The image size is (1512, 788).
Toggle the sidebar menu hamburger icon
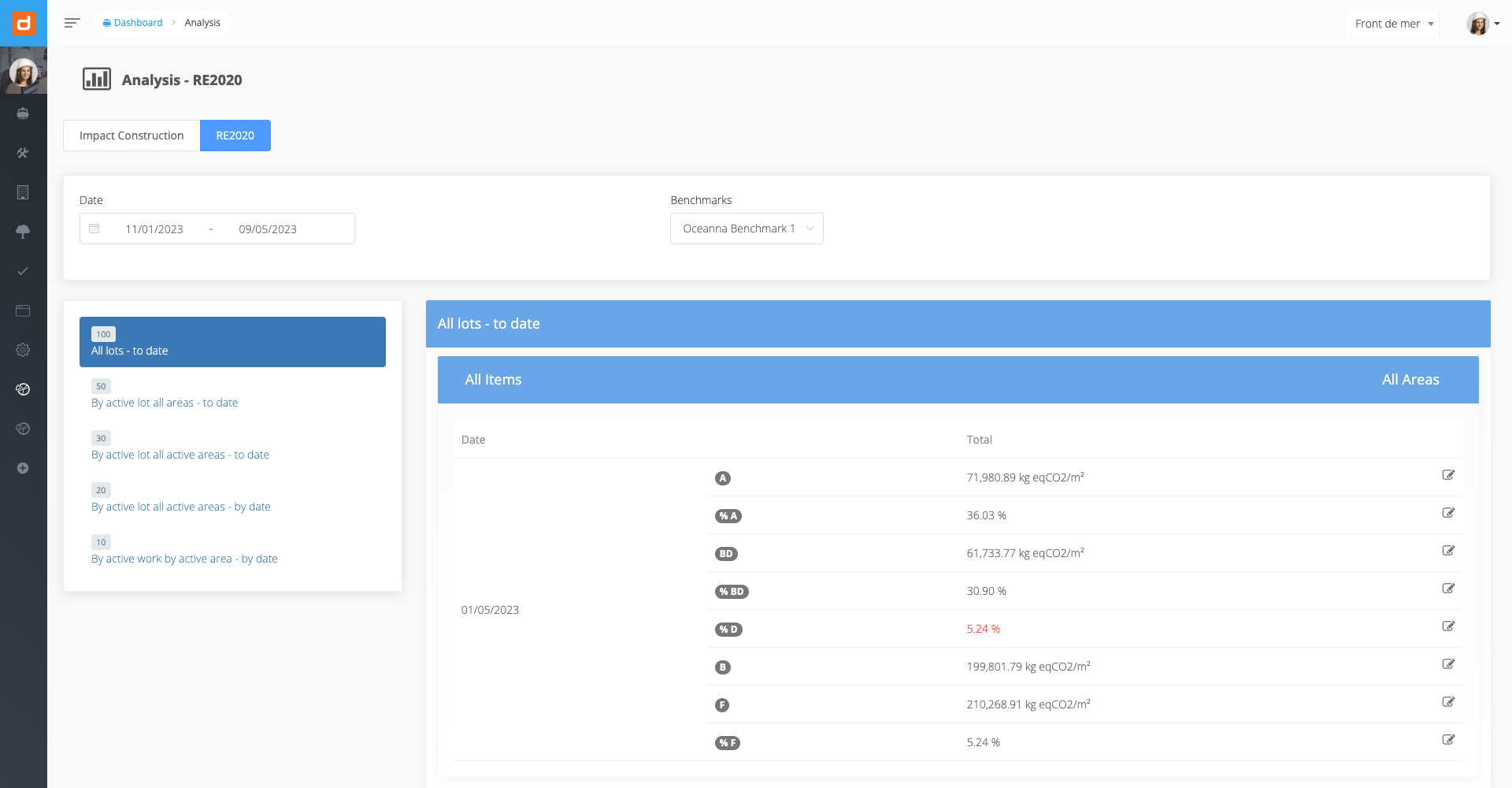click(x=72, y=23)
